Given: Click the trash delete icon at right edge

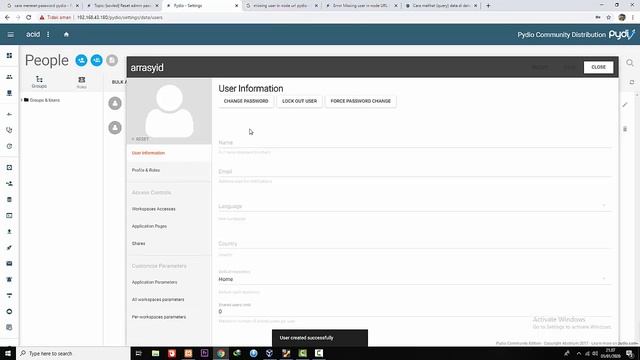Looking at the screenshot, I should tap(625, 129).
